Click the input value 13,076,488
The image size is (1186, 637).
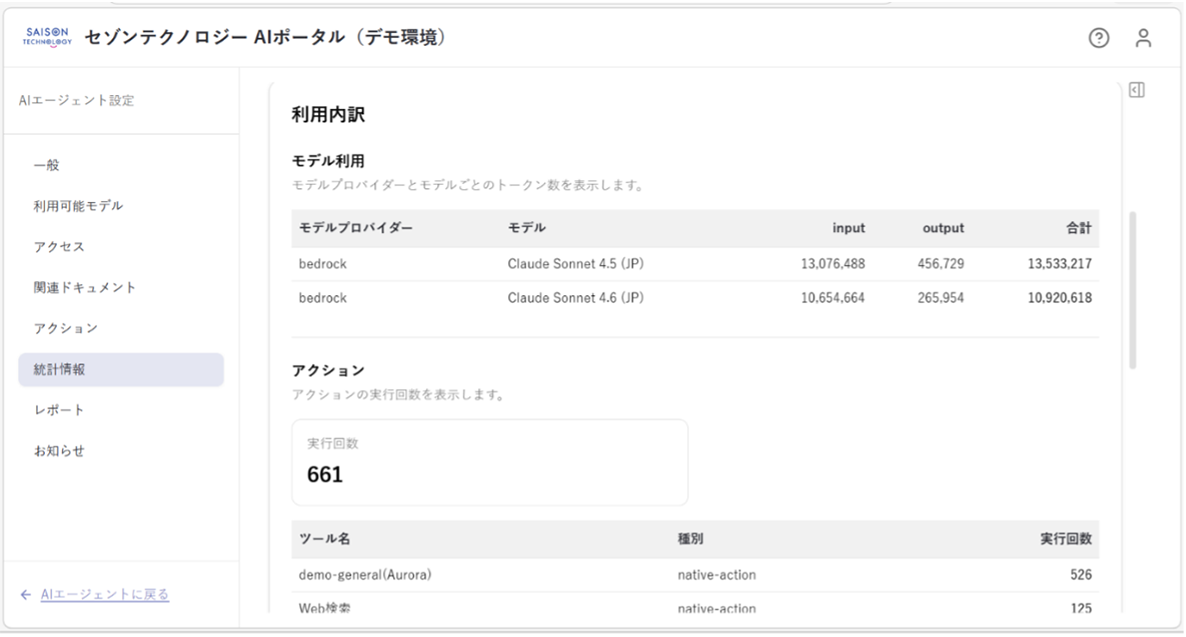point(833,264)
